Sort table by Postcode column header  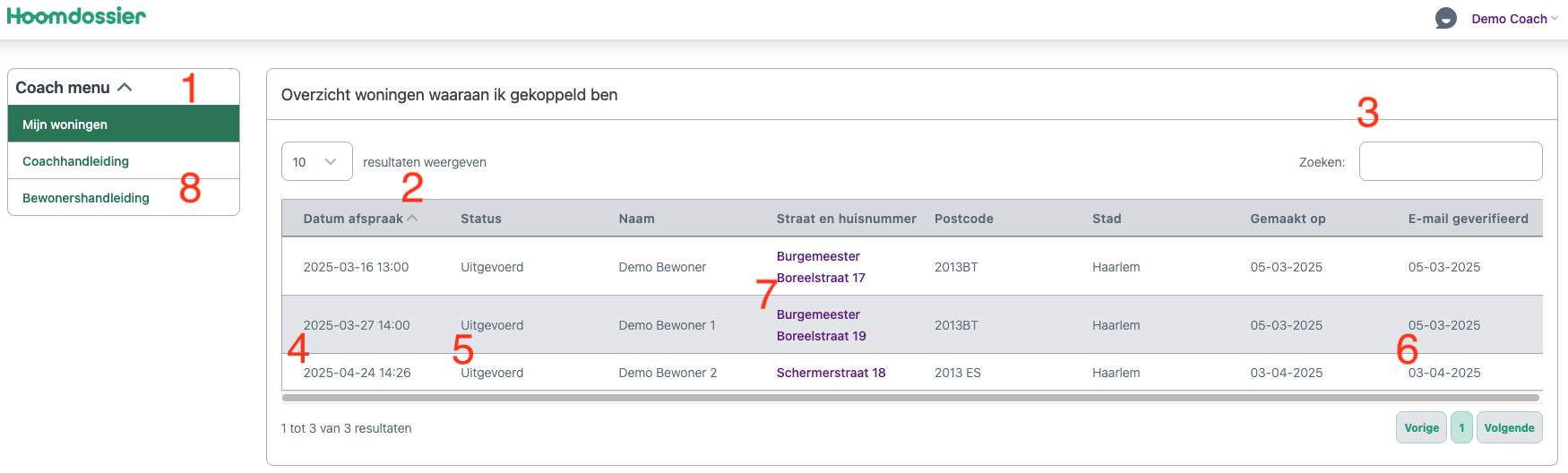[x=963, y=219]
